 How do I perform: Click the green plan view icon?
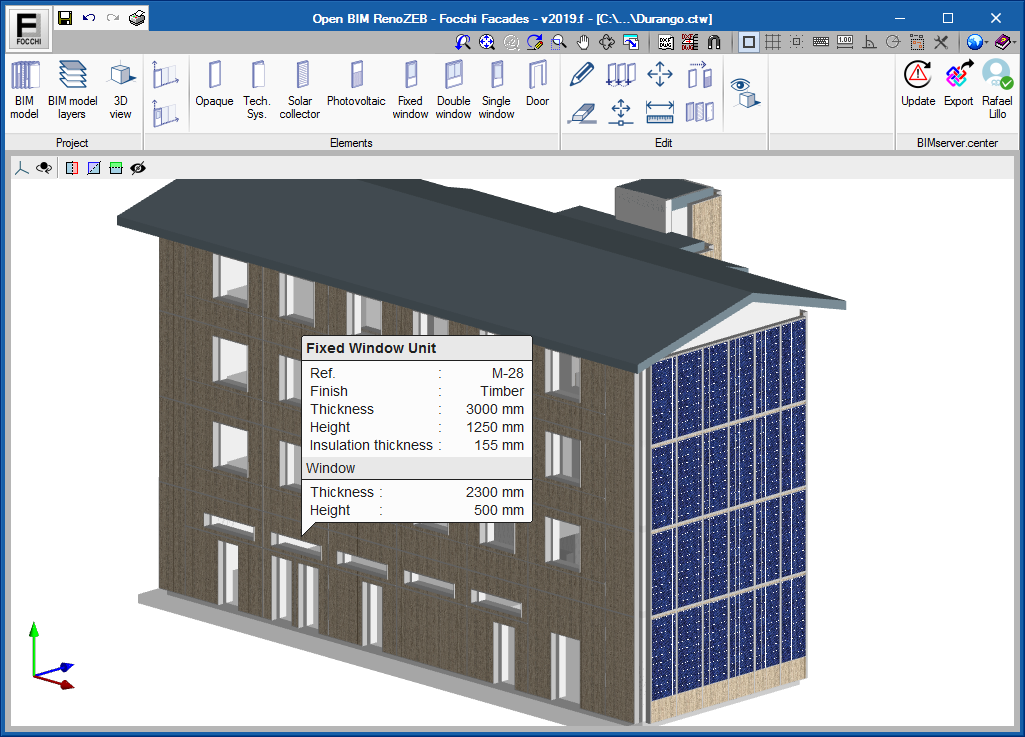(116, 169)
